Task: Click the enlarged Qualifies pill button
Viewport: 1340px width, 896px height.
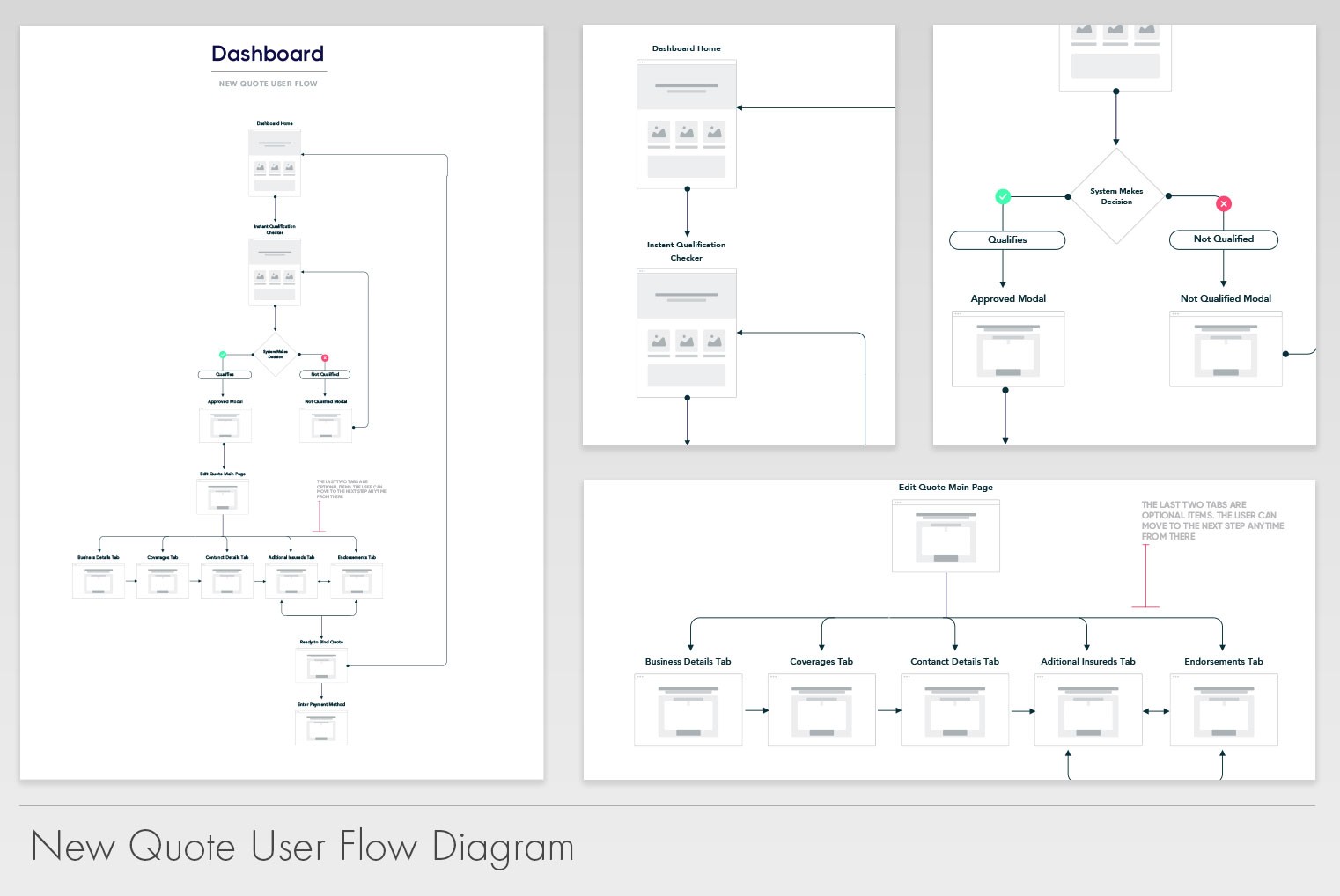Action: pos(1007,239)
